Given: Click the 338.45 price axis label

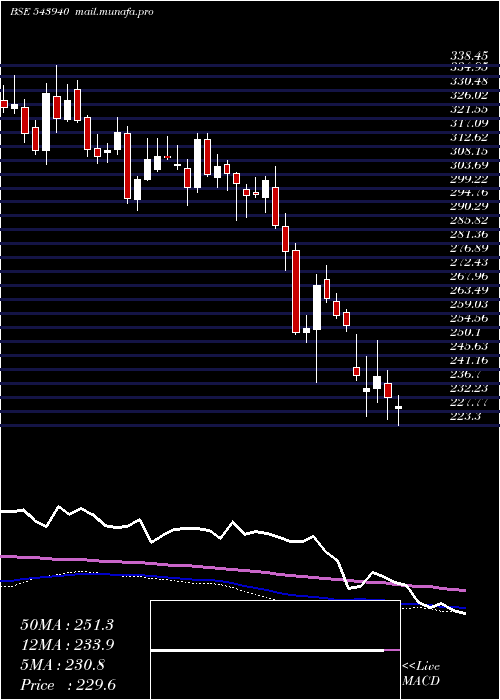Looking at the screenshot, I should coord(468,56).
